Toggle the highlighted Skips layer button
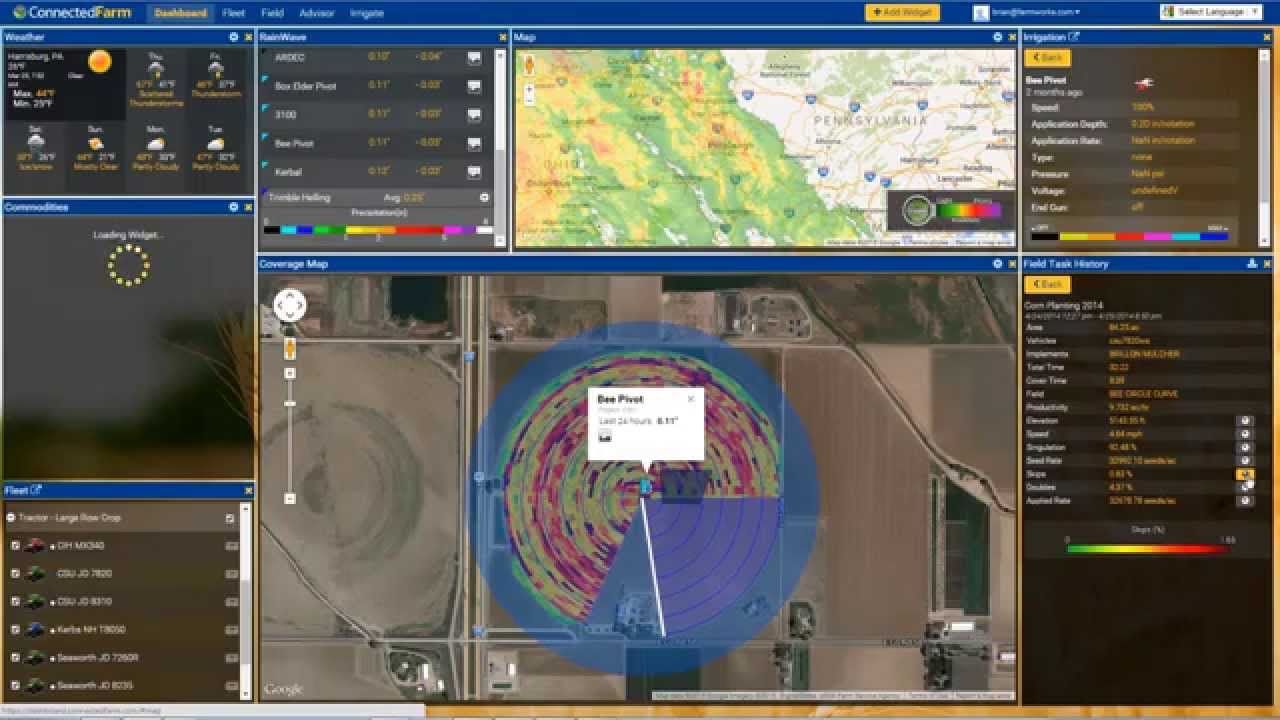This screenshot has height=720, width=1280. [x=1245, y=474]
